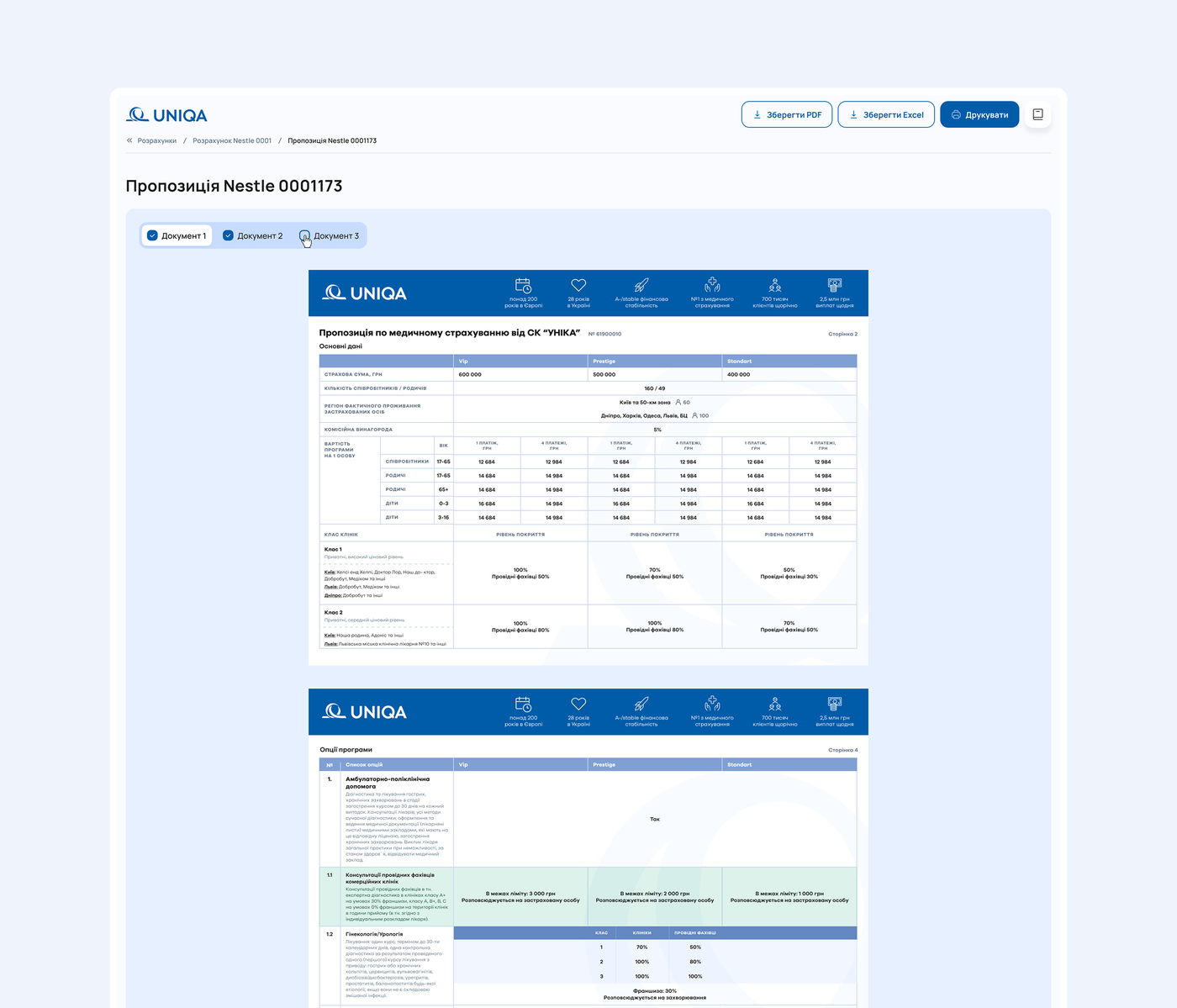Image resolution: width=1177 pixels, height=1008 pixels.
Task: Click the clients icon on the Сторінка 2 page header
Action: point(775,285)
